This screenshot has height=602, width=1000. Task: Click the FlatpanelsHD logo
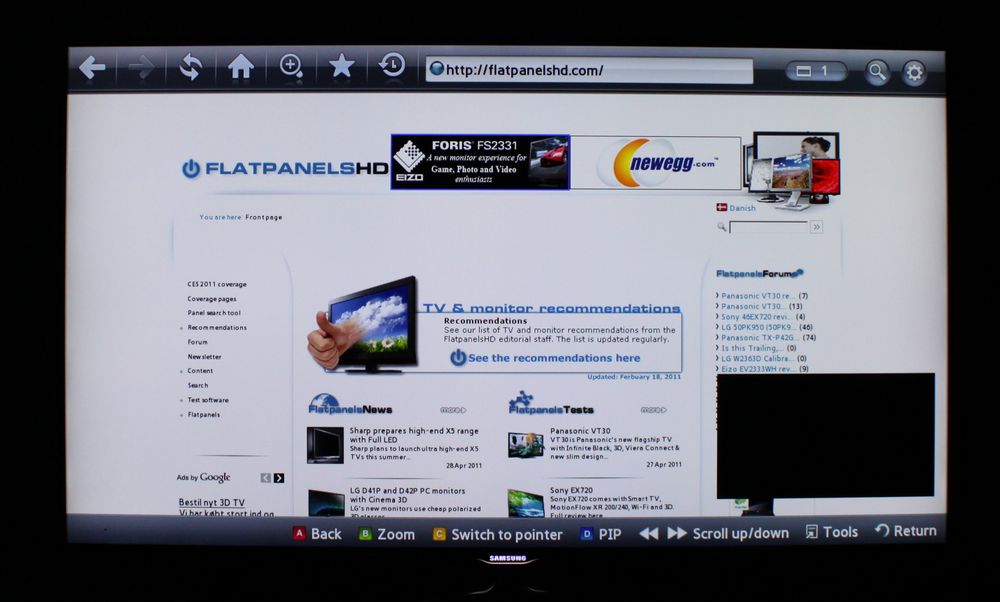[x=284, y=168]
